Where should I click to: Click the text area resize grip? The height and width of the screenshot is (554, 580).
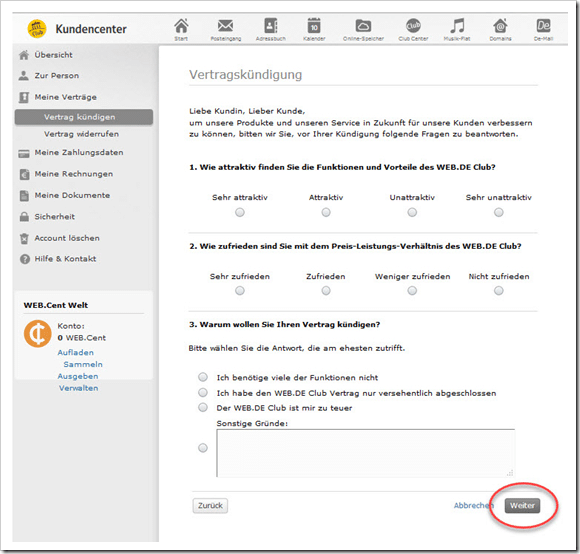[510, 473]
